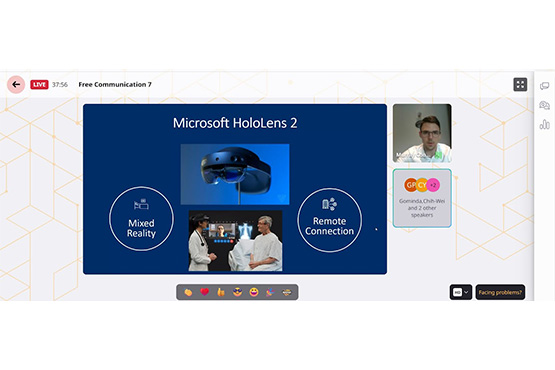The height and width of the screenshot is (370, 555).
Task: Click the +2 speakers avatar bubble
Action: [x=433, y=185]
